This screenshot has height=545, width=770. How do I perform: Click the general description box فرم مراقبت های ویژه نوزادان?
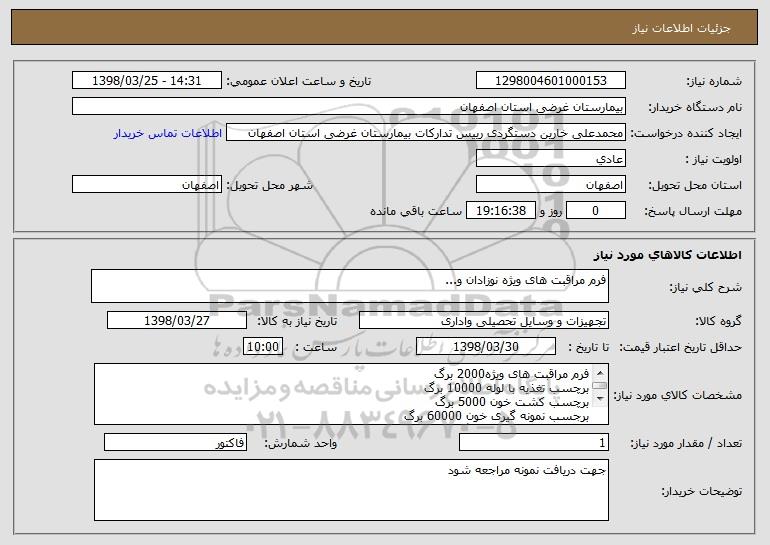pyautogui.click(x=350, y=286)
